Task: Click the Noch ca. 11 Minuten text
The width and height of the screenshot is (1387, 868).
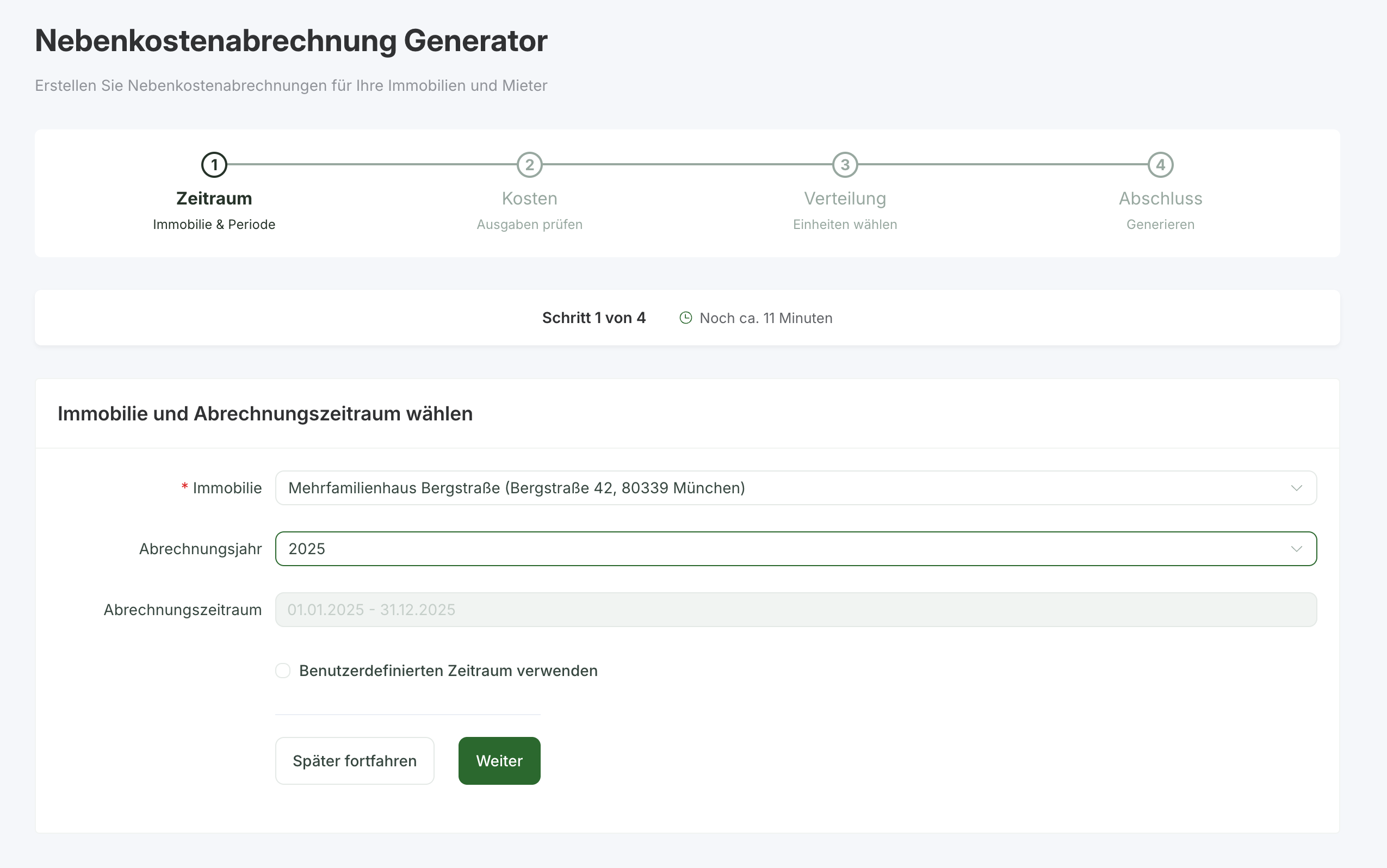Action: 766,318
